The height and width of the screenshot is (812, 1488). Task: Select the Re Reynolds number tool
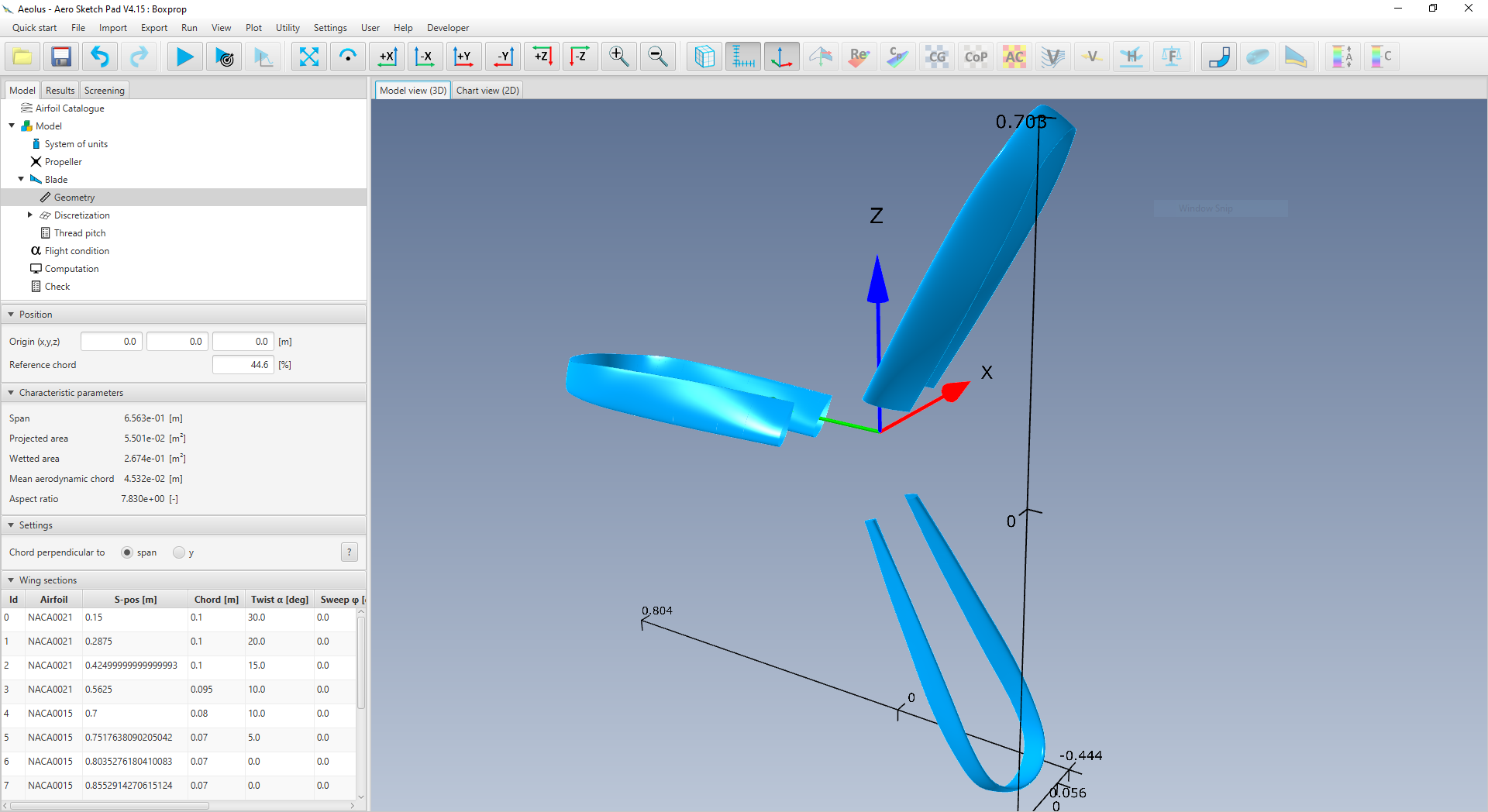859,56
